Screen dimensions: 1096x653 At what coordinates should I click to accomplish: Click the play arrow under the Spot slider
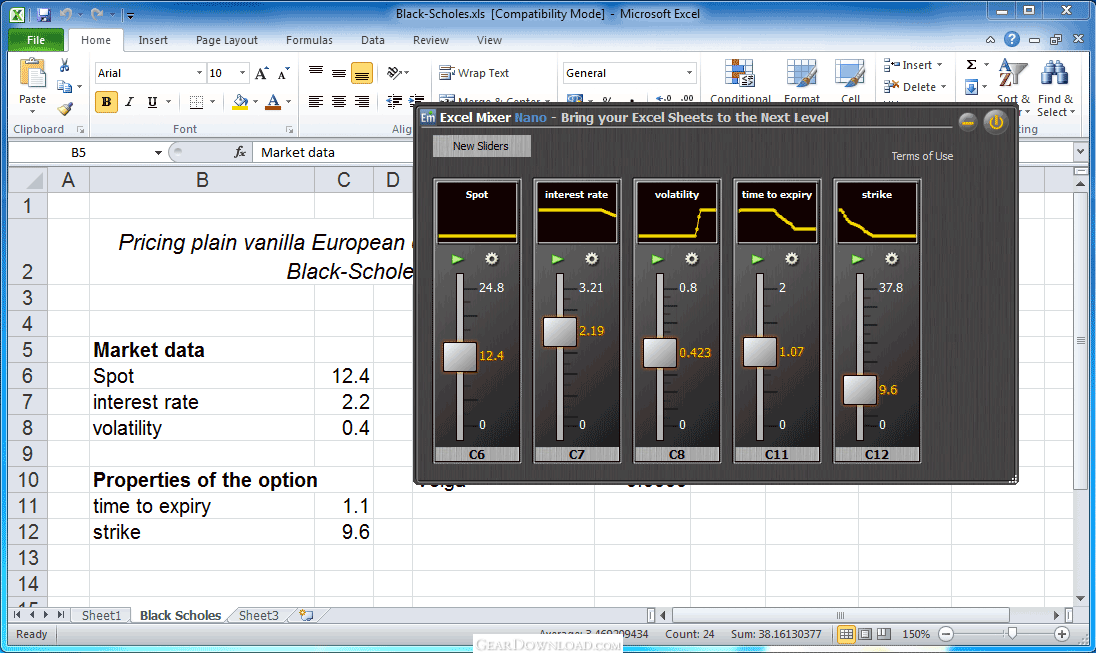458,259
